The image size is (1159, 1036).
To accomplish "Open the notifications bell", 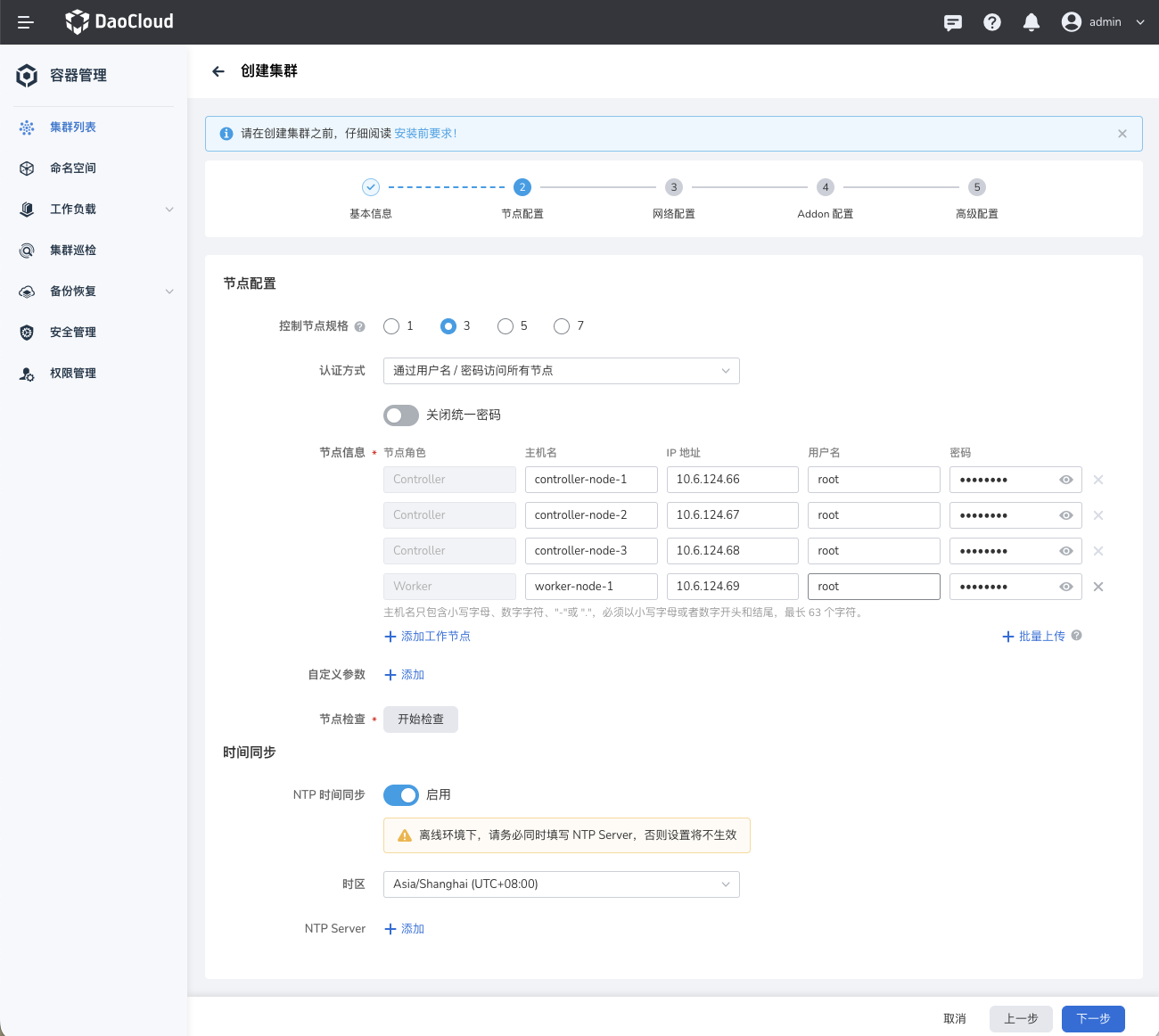I will click(x=1032, y=22).
